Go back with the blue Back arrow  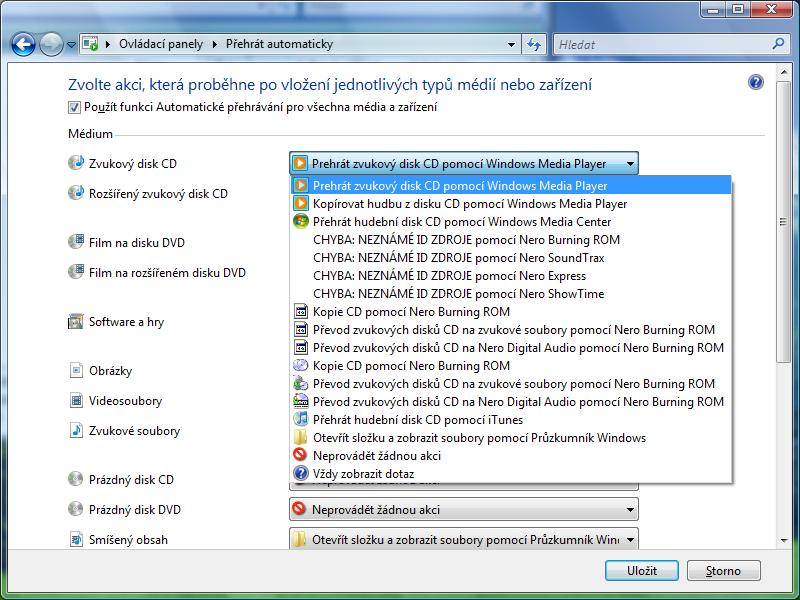click(23, 45)
